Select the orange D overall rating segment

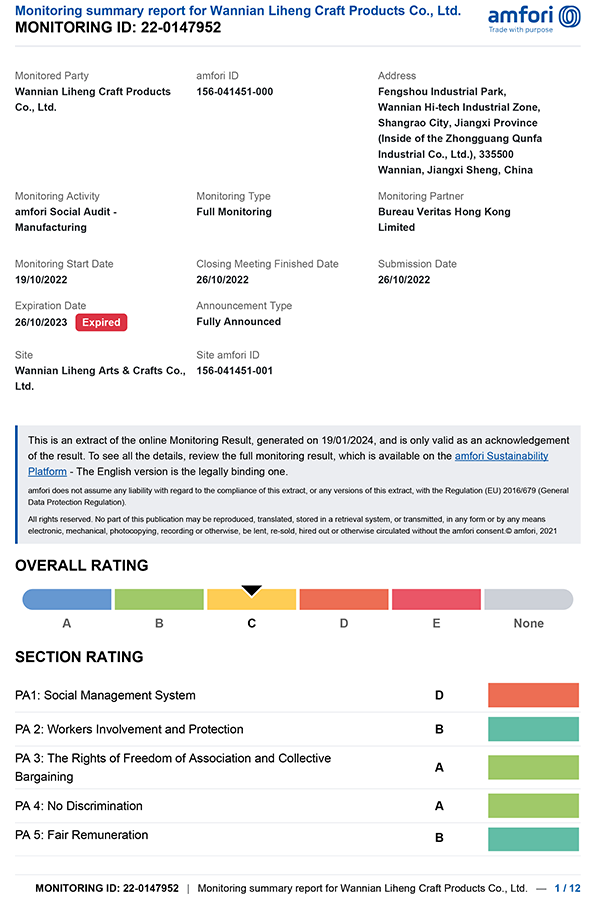point(344,600)
